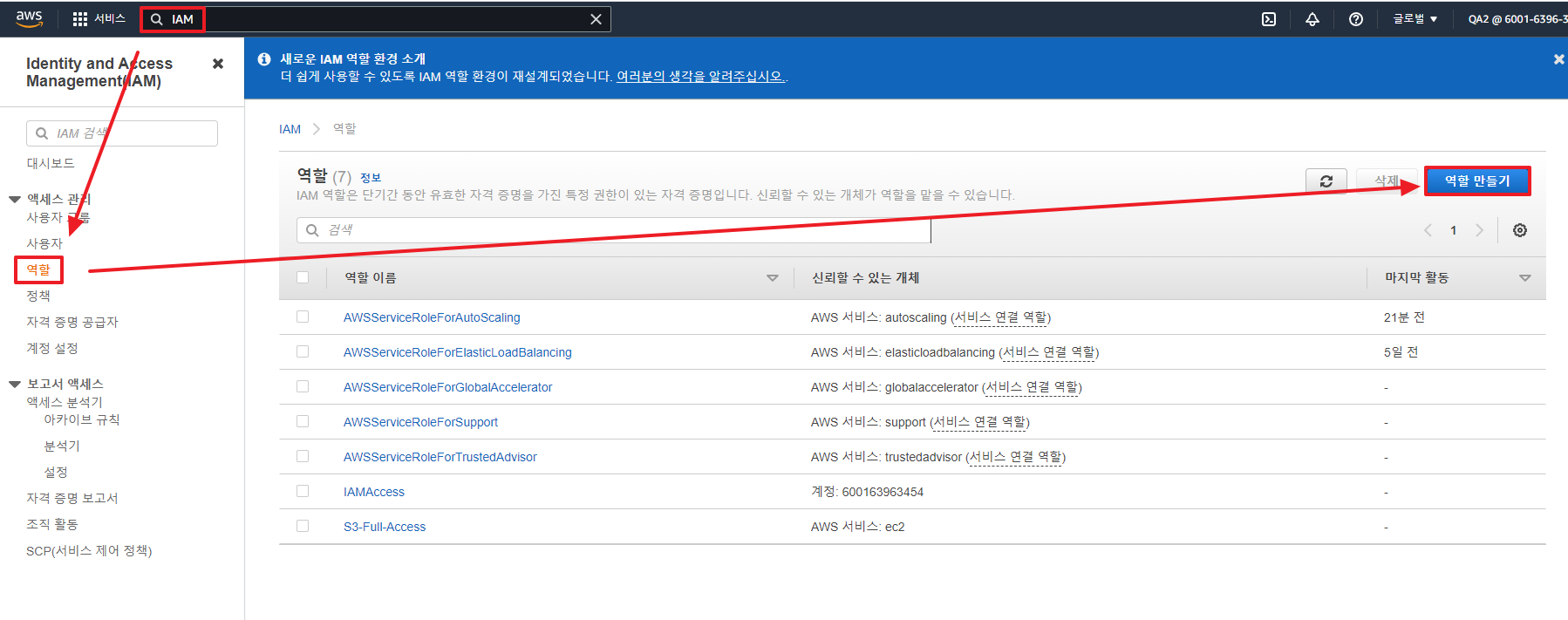Open table preferences gear icon

tap(1520, 230)
